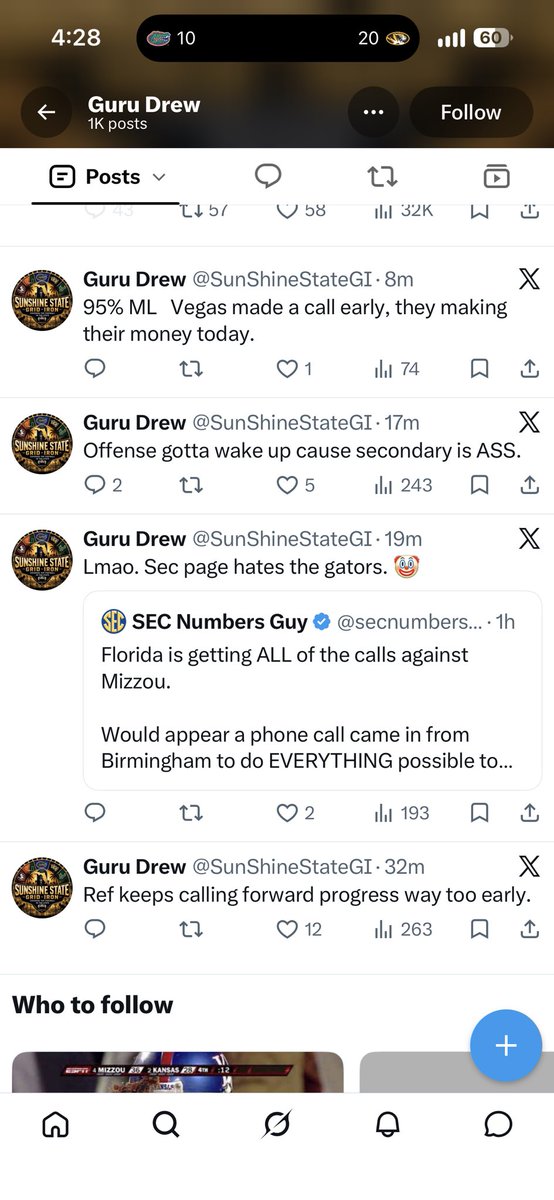Open the three-dot more options menu
The width and height of the screenshot is (554, 1200).
[x=373, y=112]
